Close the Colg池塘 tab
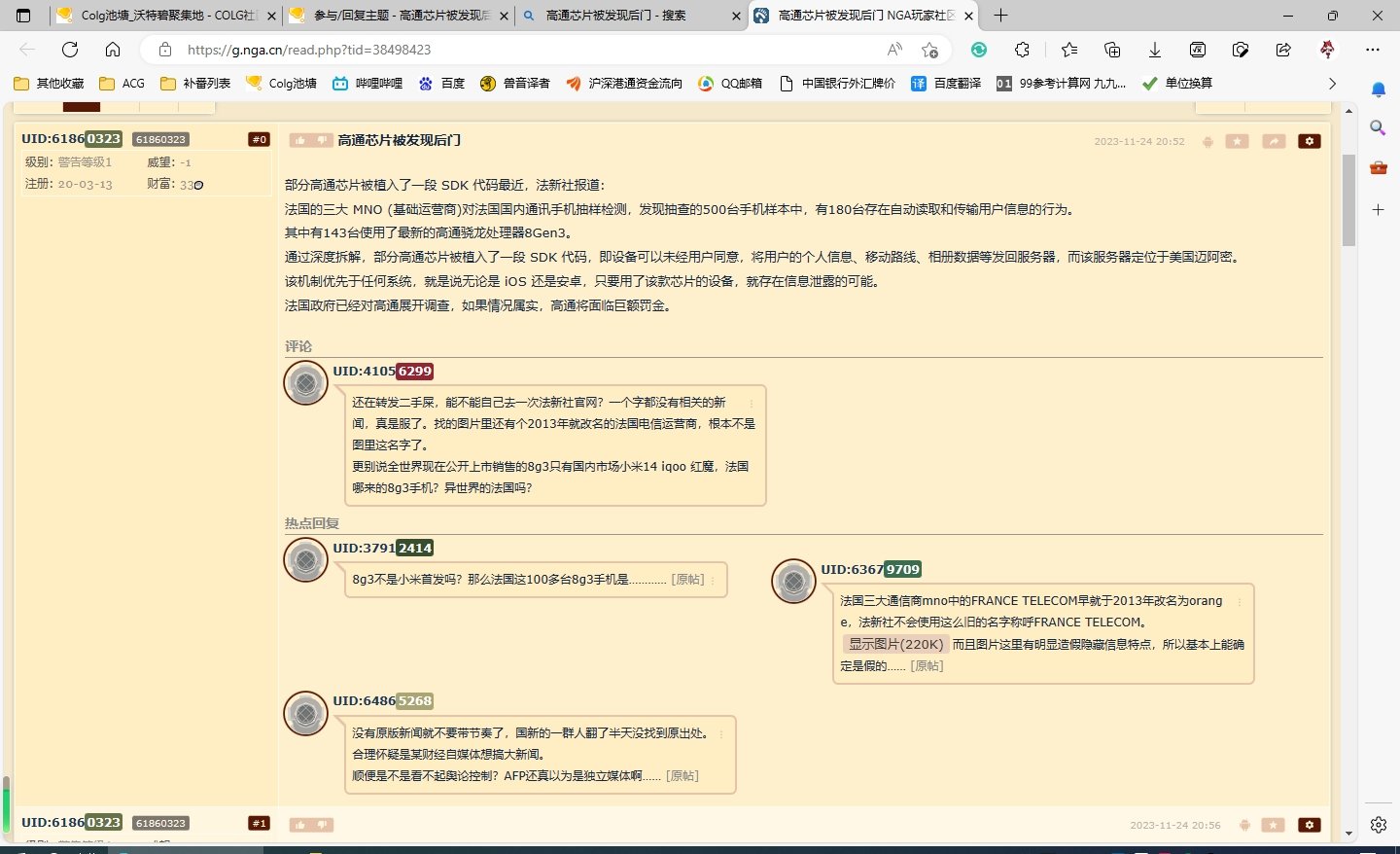The width and height of the screenshot is (1400, 854). (x=271, y=16)
